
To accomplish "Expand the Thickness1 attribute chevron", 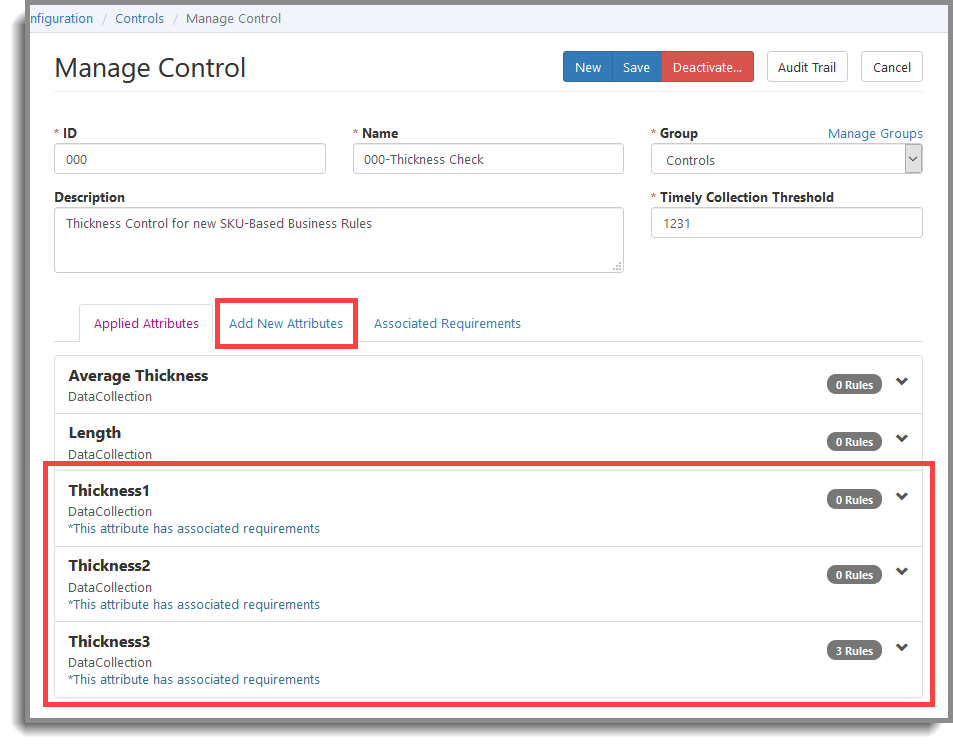I will pyautogui.click(x=901, y=496).
